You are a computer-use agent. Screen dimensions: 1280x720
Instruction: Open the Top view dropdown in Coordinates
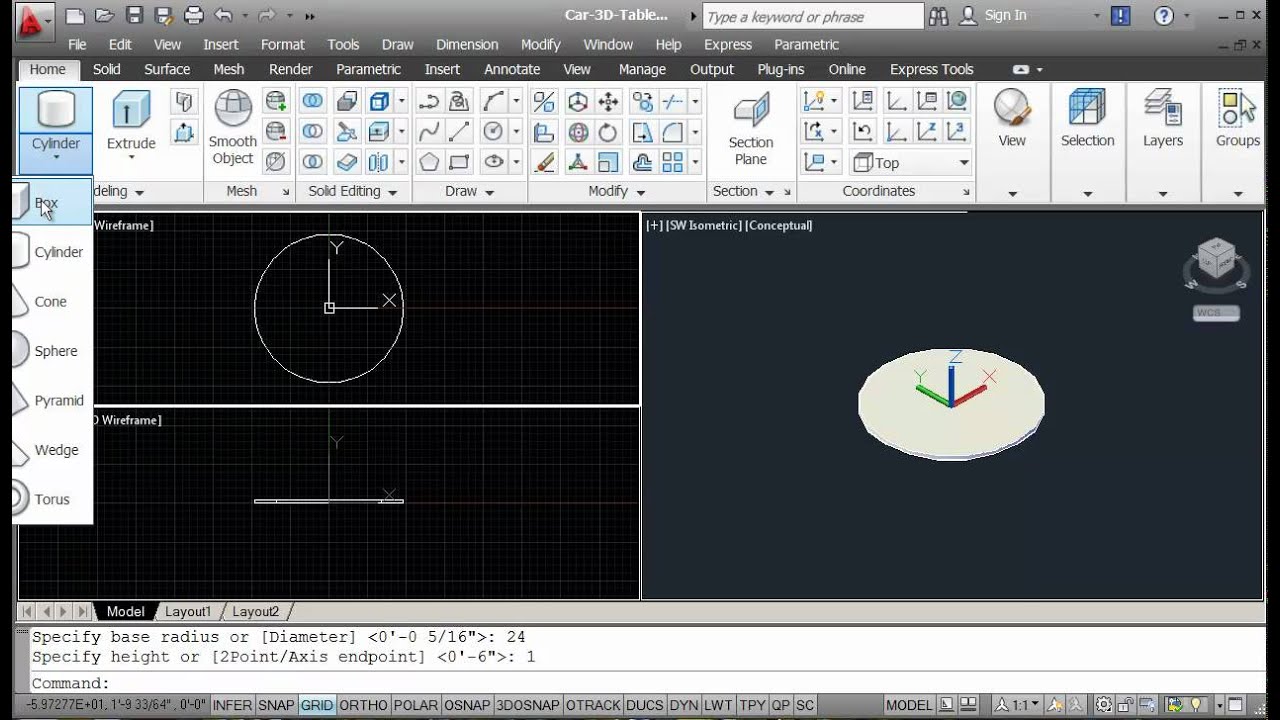(x=910, y=162)
